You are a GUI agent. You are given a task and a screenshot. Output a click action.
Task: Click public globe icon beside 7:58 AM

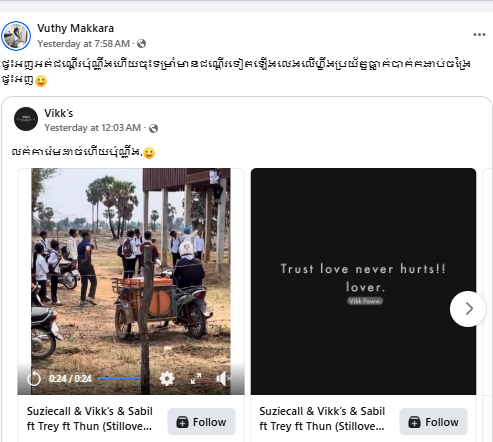141,44
